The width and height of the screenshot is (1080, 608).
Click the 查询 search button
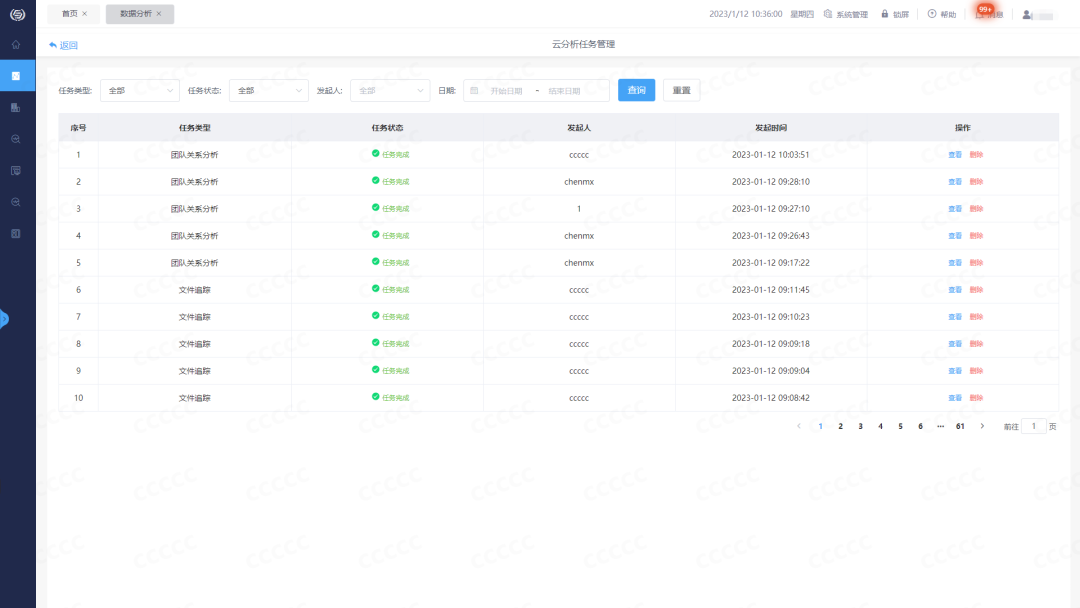(636, 90)
